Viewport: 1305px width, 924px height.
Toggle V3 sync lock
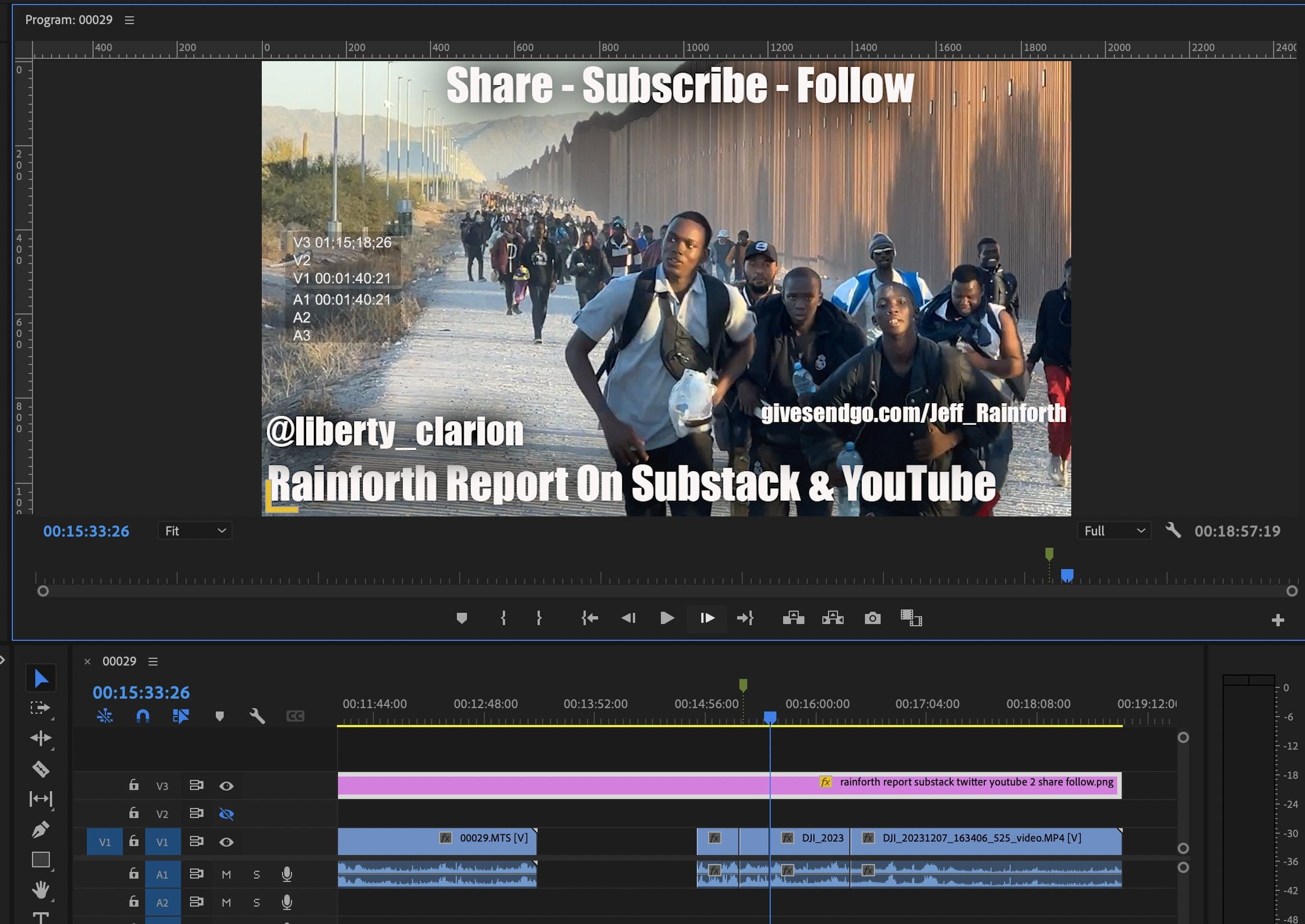tap(196, 785)
